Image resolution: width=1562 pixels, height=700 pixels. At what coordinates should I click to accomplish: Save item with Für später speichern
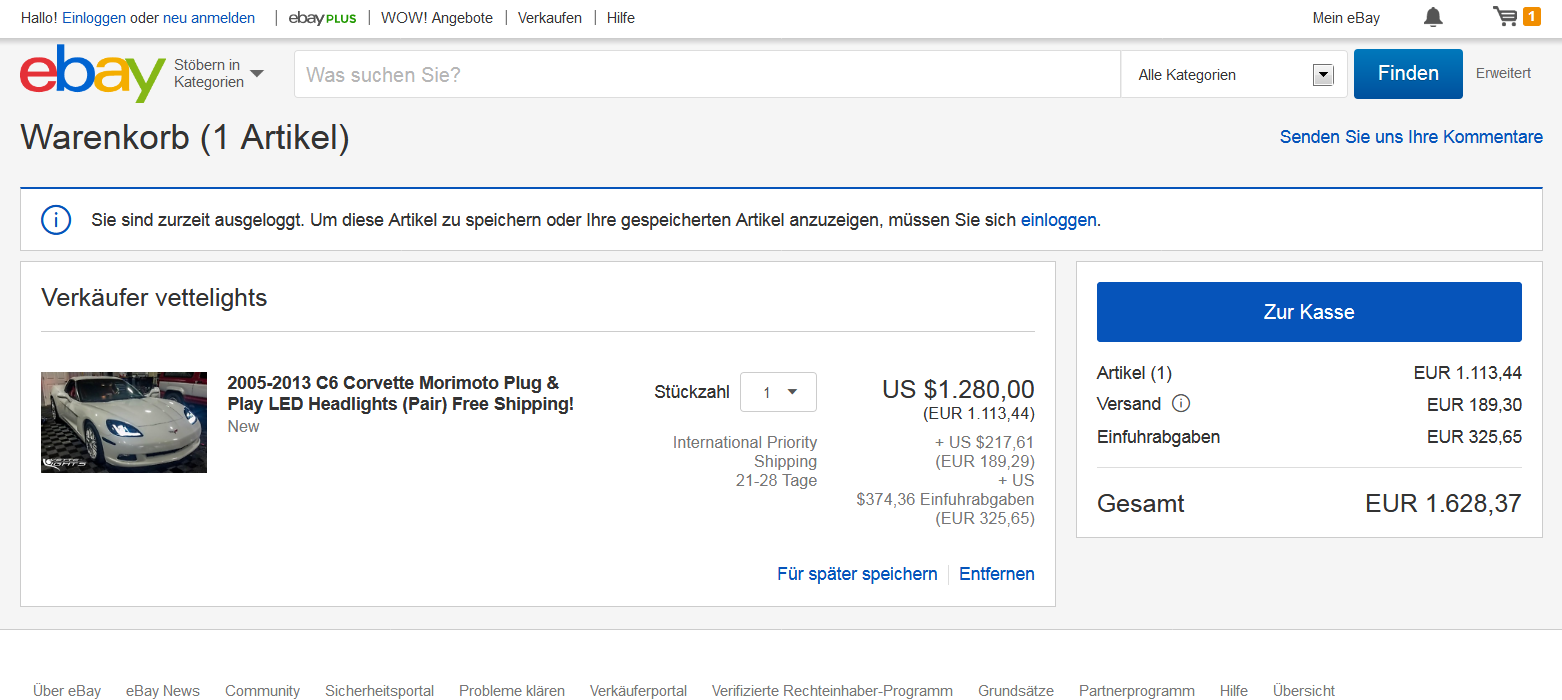pos(857,574)
